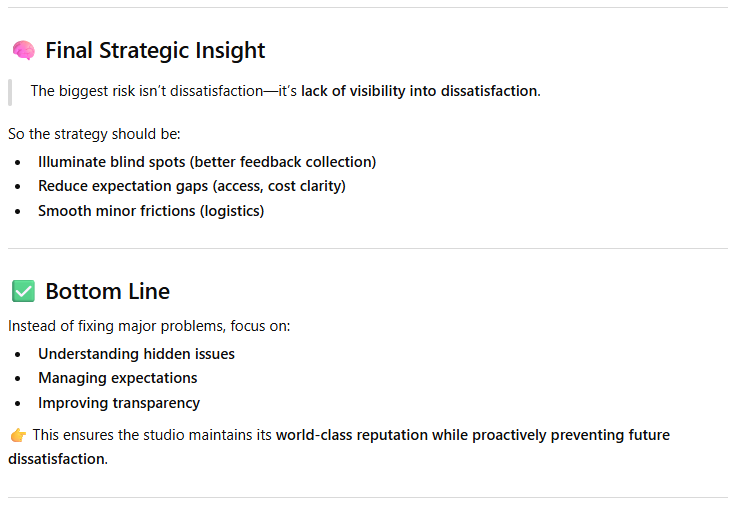Click the bold "lack of visibility into dissatisfaction" phrase

point(419,91)
